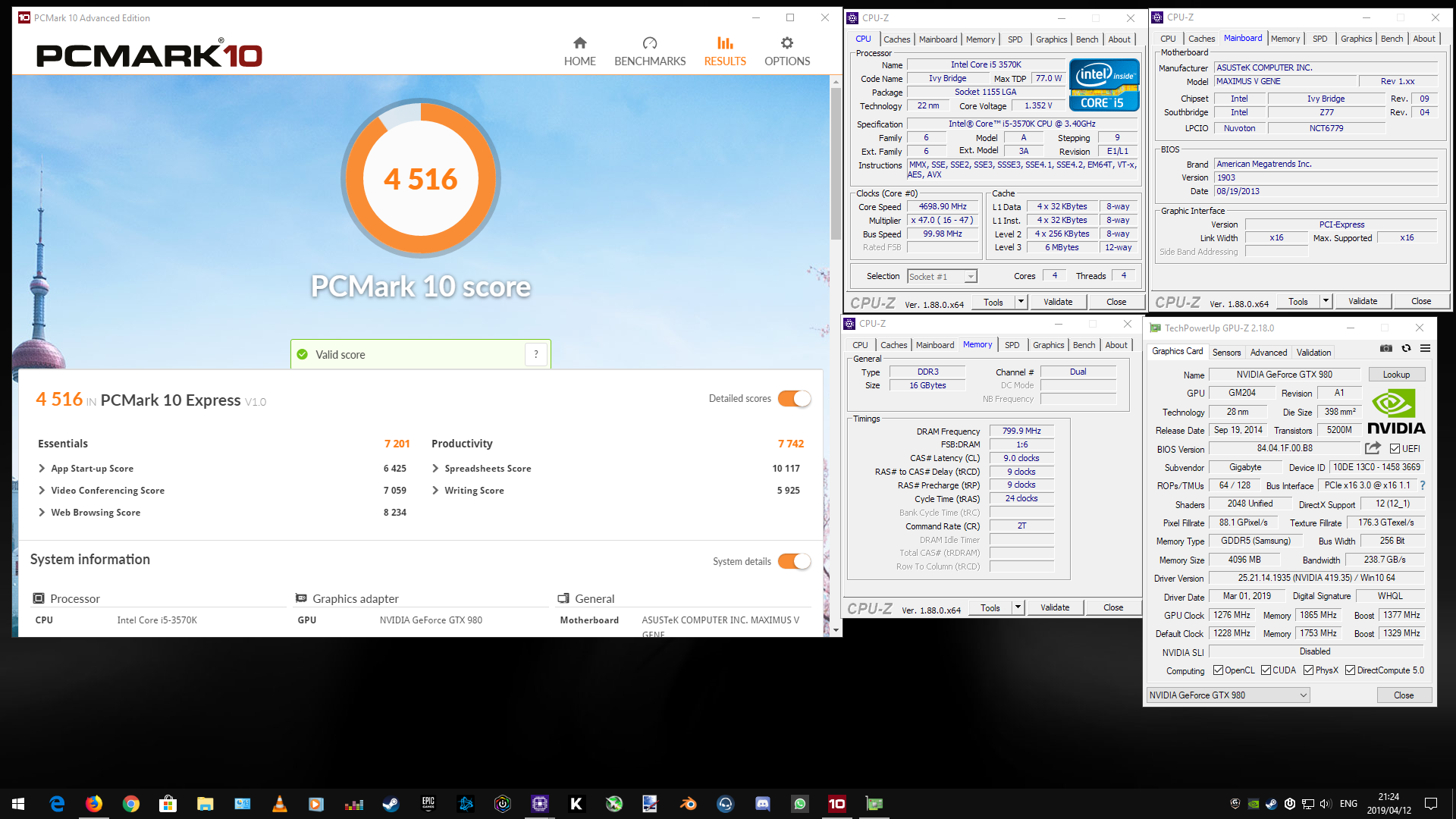Switch to SPD tab in Memory window
This screenshot has width=1456, height=819.
click(x=1012, y=345)
